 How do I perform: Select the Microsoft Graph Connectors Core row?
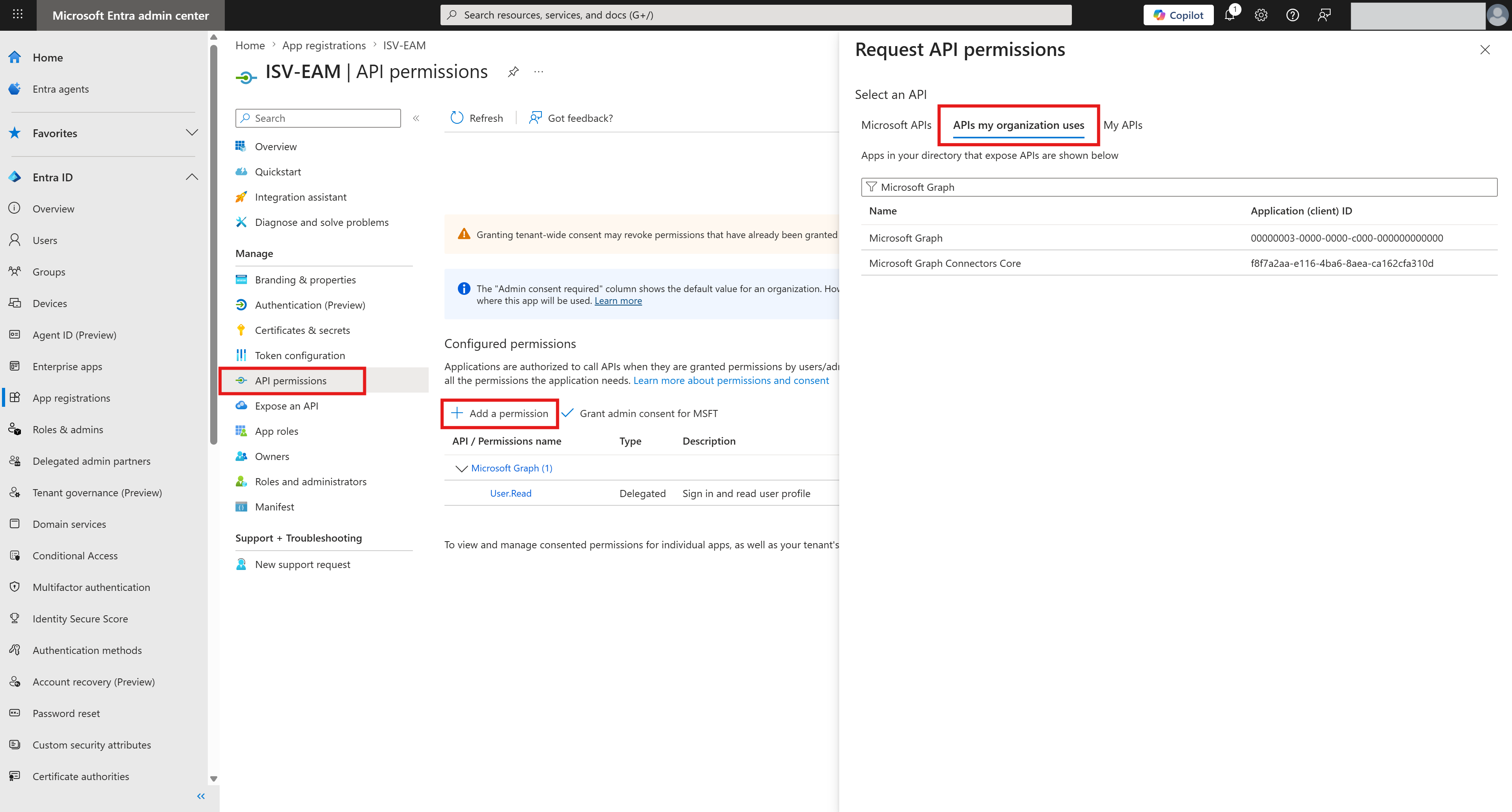tap(1179, 263)
